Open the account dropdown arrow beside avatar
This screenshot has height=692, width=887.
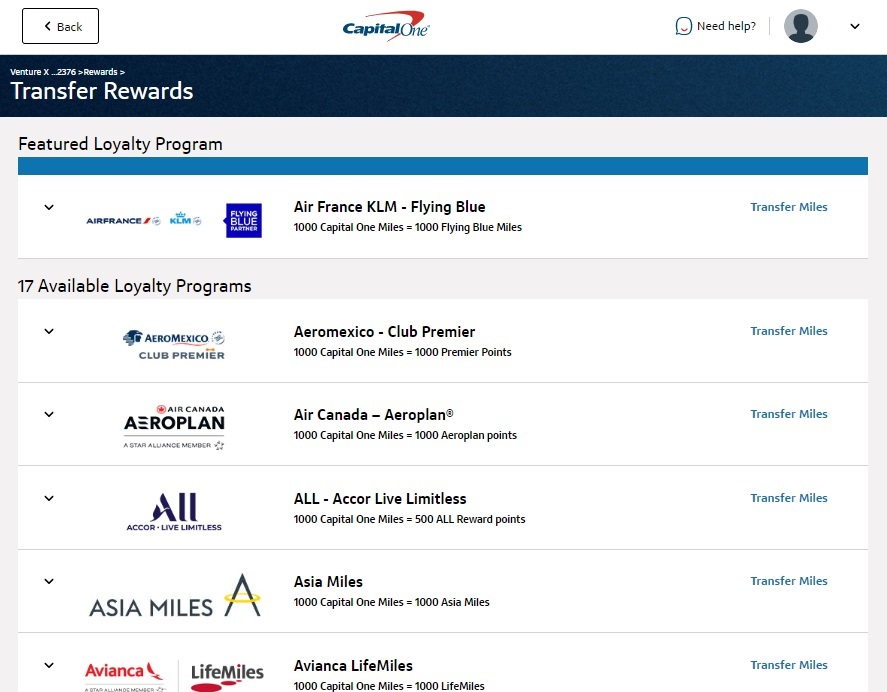(855, 26)
